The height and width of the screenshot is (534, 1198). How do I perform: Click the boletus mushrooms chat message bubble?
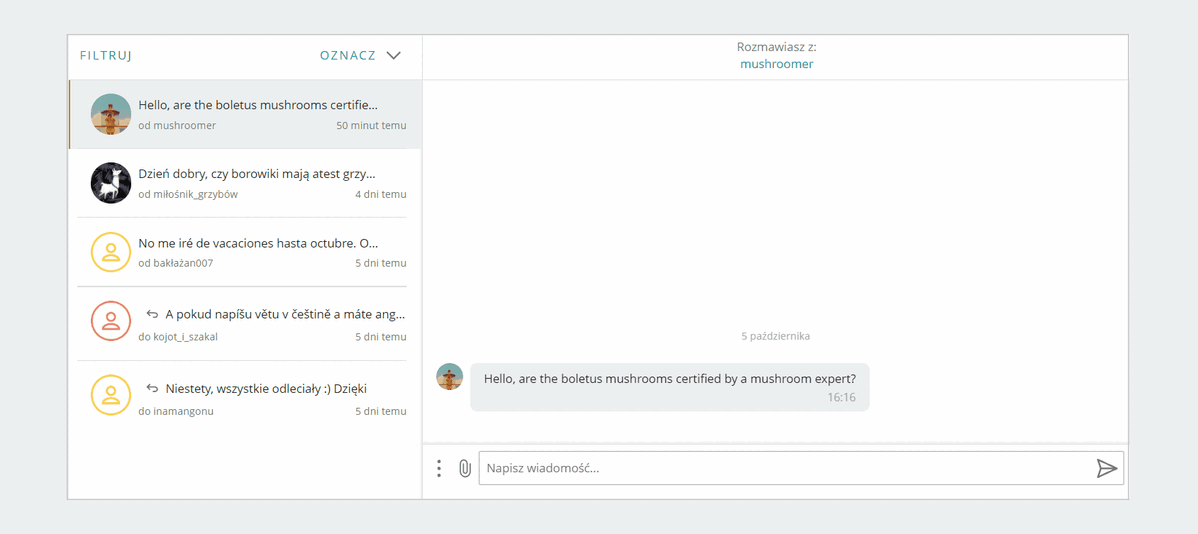(x=669, y=386)
